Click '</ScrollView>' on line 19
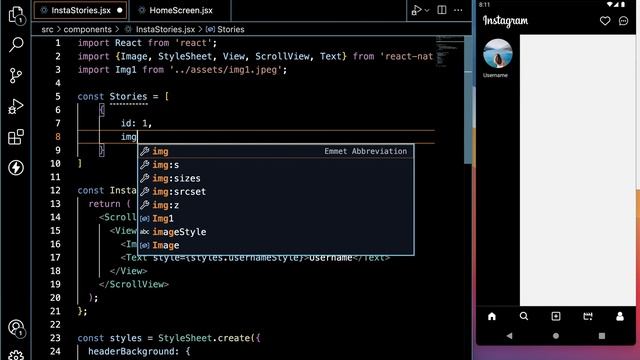 134,284
